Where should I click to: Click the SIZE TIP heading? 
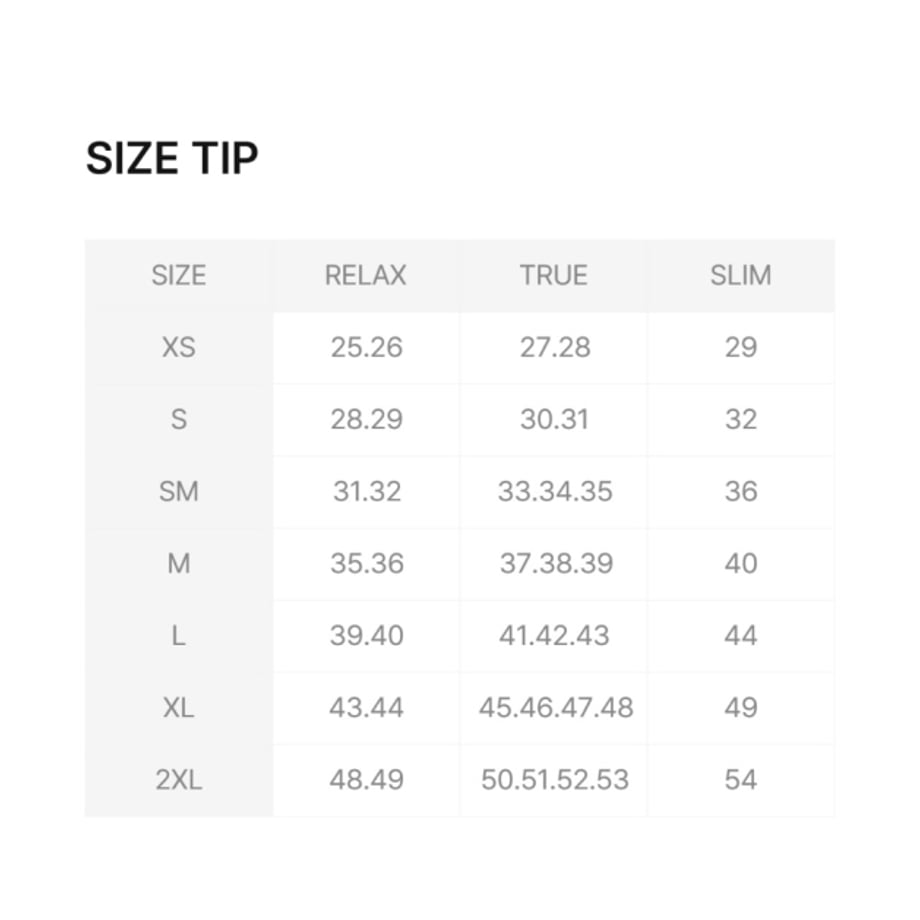click(172, 158)
